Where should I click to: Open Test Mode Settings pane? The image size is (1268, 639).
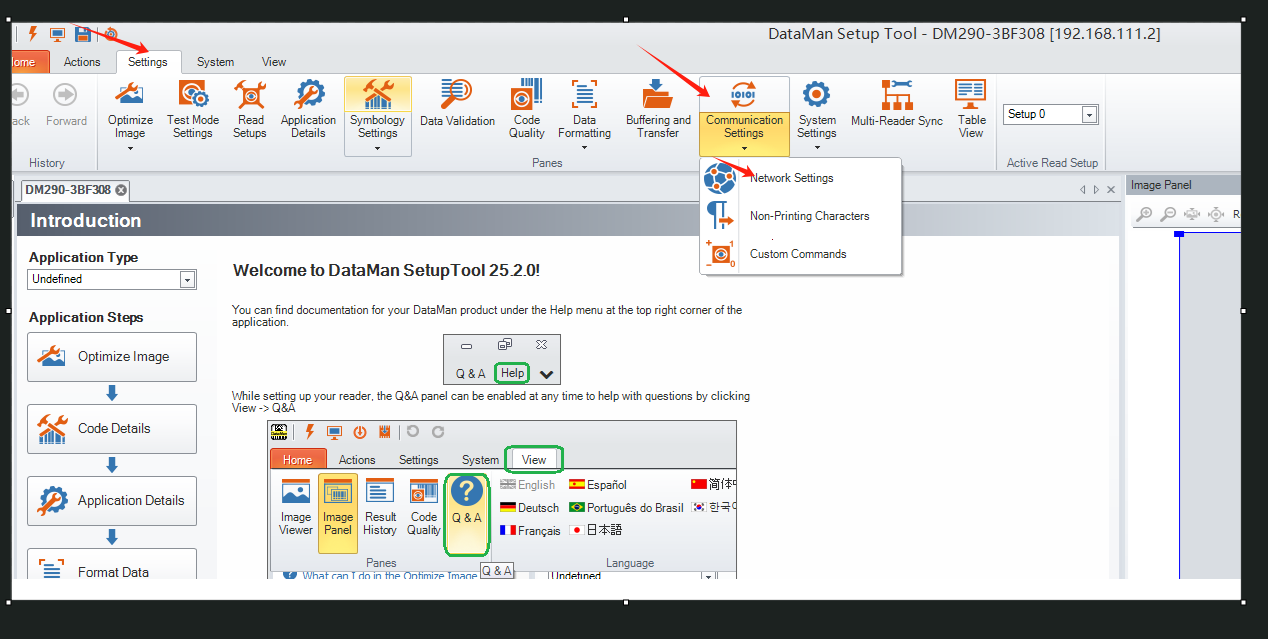[193, 110]
